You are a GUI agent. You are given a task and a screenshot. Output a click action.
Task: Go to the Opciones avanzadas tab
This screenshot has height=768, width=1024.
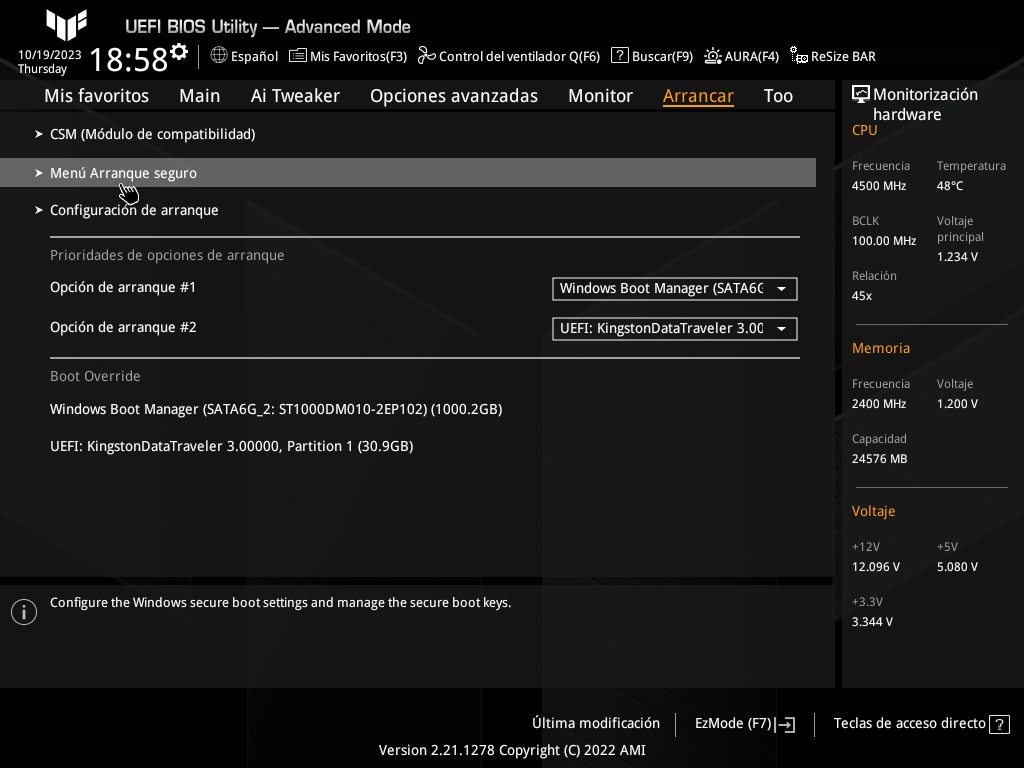(454, 96)
